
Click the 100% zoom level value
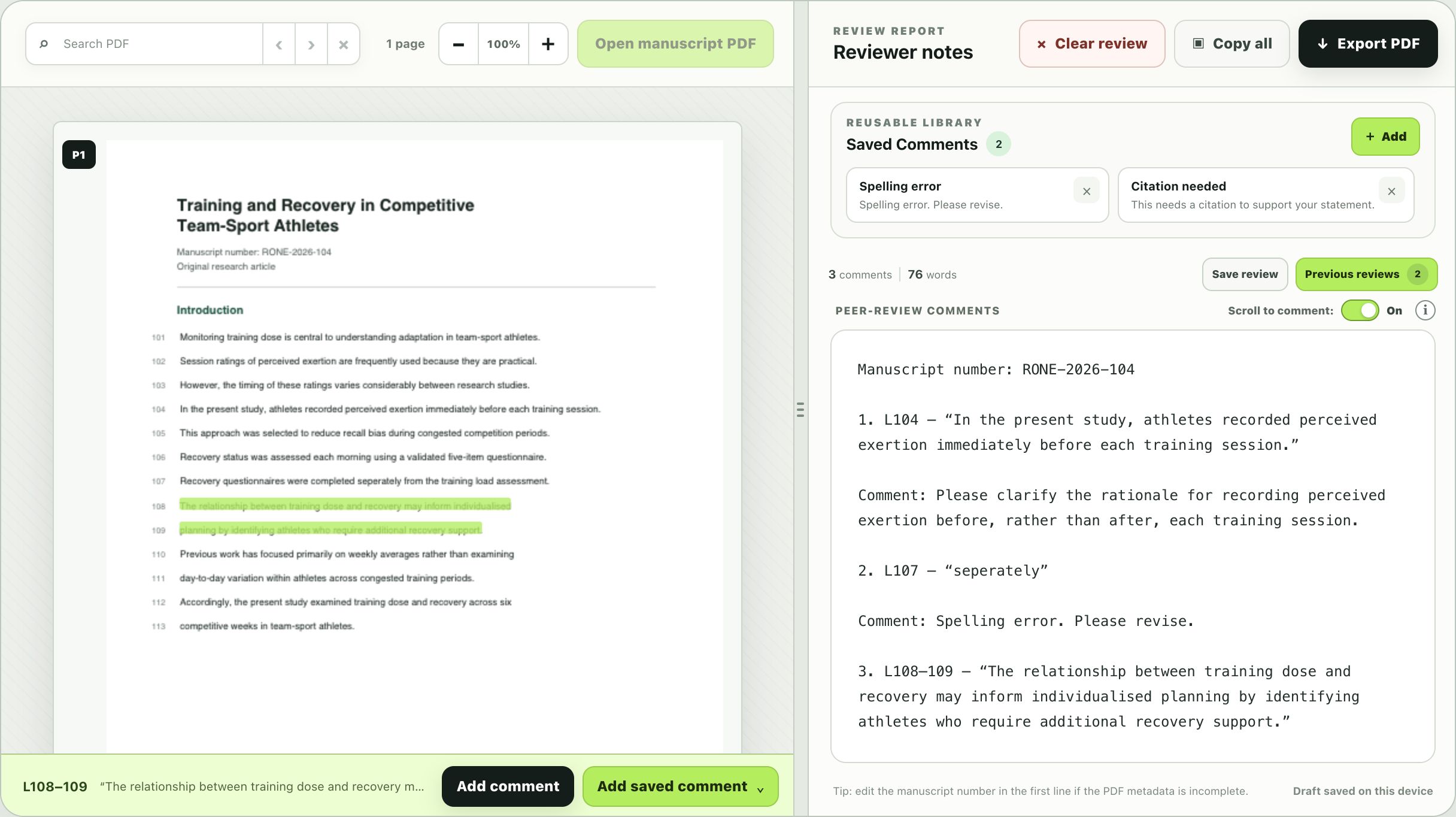tap(503, 44)
